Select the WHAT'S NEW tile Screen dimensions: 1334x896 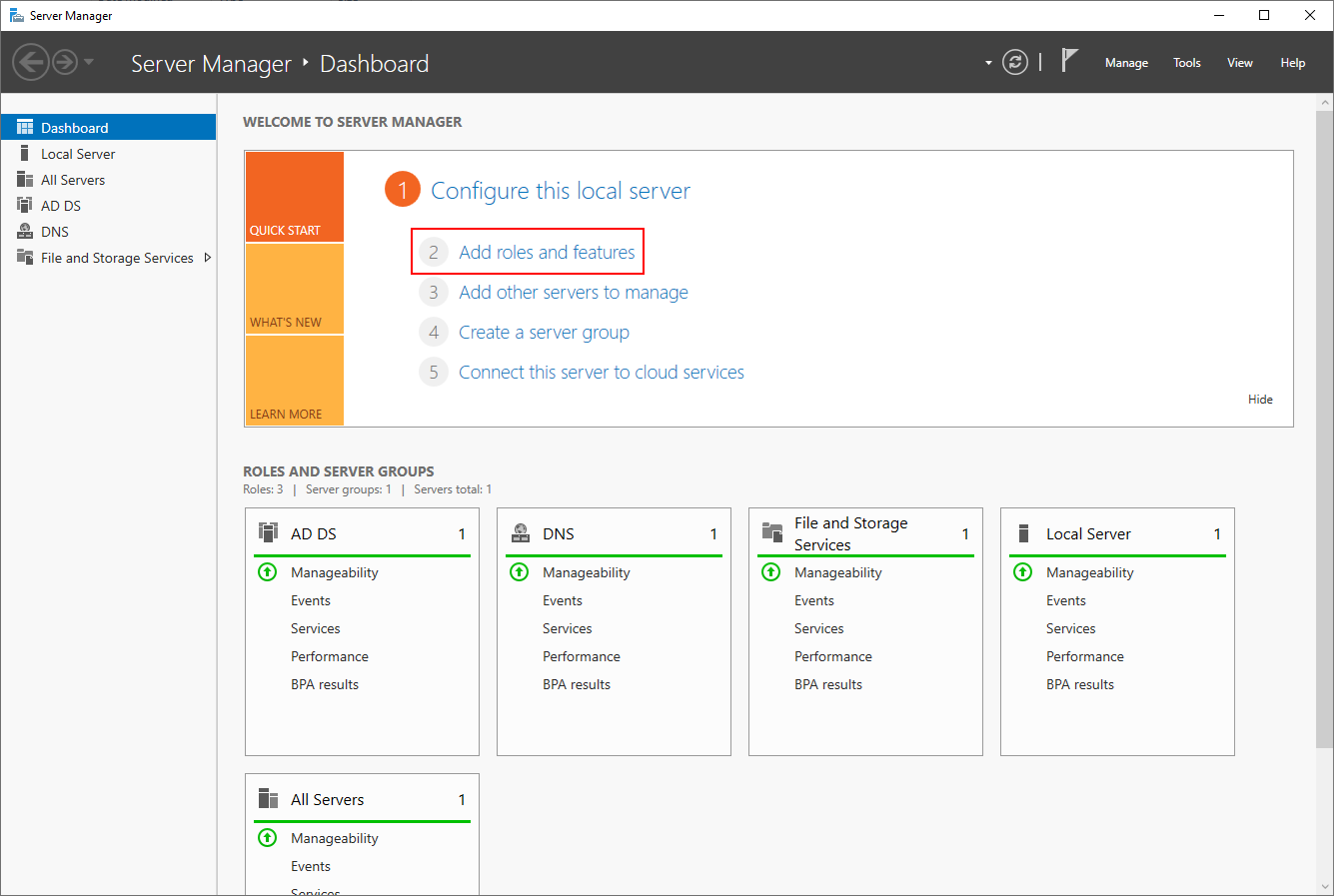(295, 289)
